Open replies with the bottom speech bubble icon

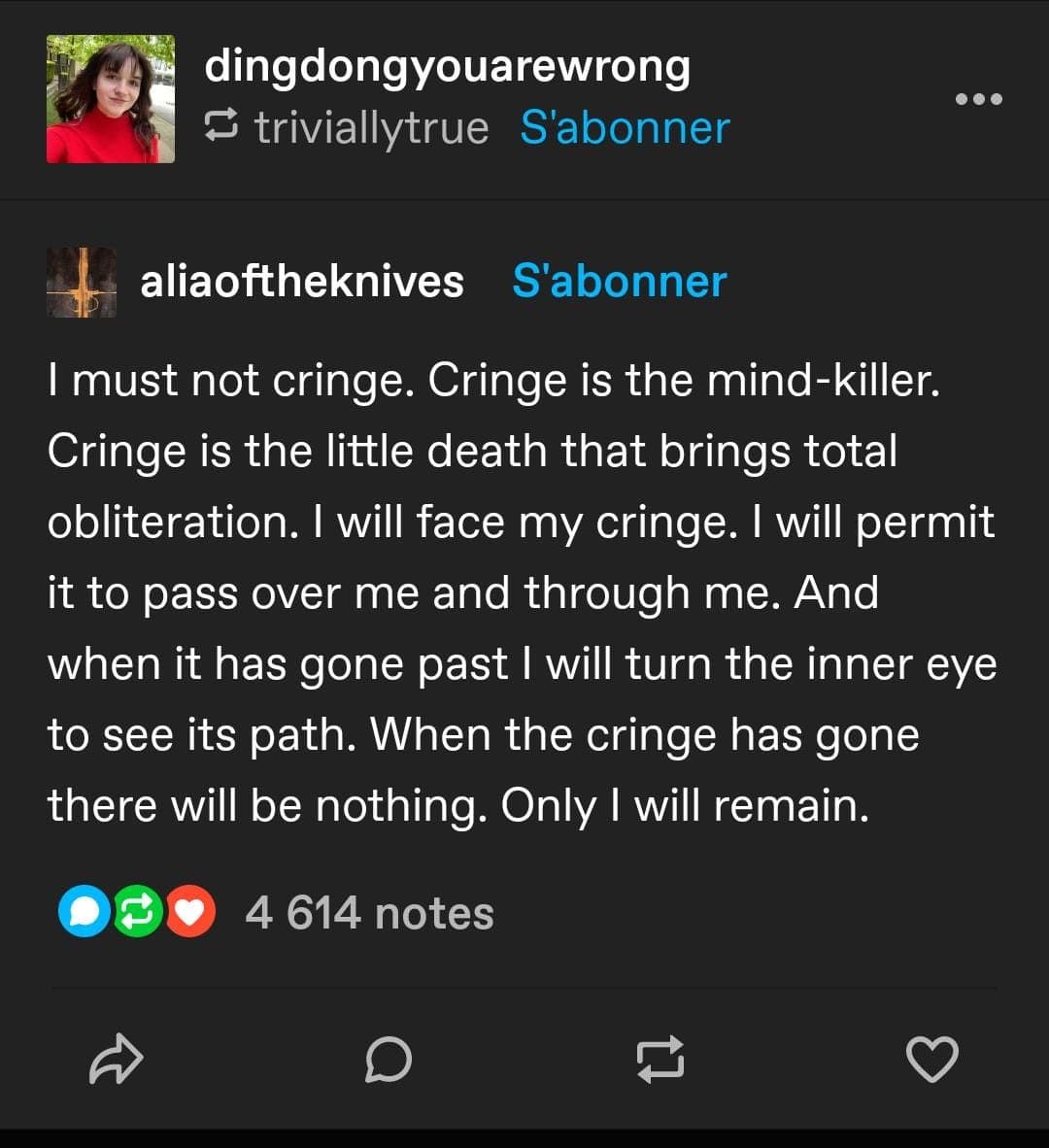pos(389,1060)
